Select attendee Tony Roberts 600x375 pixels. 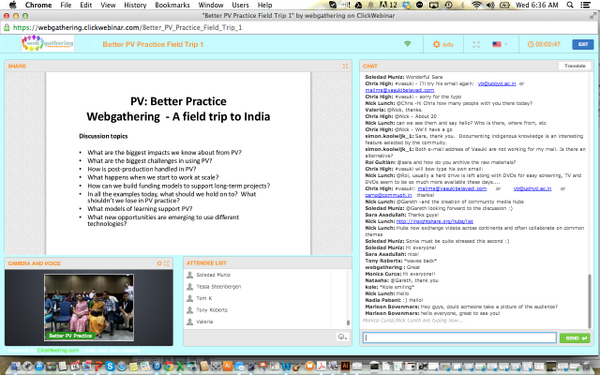coord(212,310)
